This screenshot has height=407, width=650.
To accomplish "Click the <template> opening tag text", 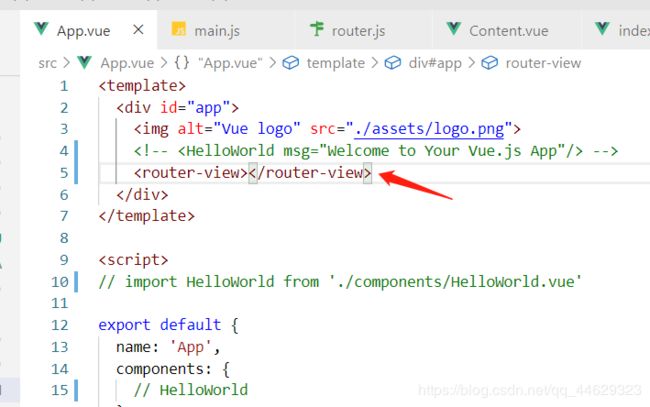I will click(x=142, y=86).
